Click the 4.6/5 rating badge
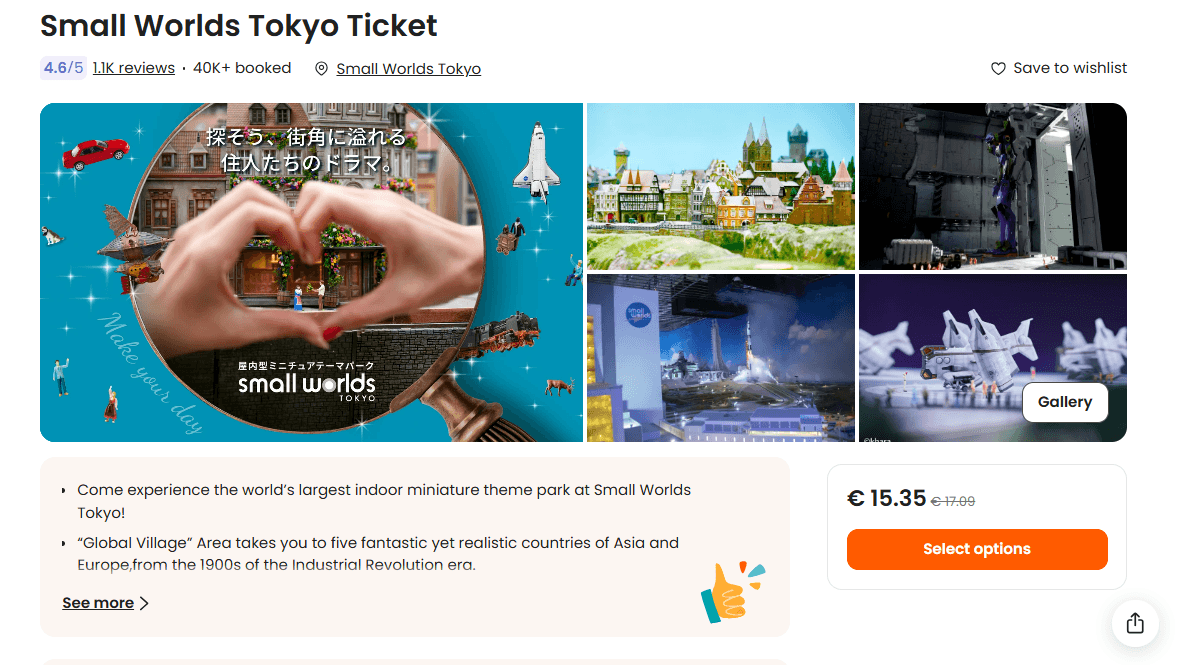1193x665 pixels. click(63, 68)
